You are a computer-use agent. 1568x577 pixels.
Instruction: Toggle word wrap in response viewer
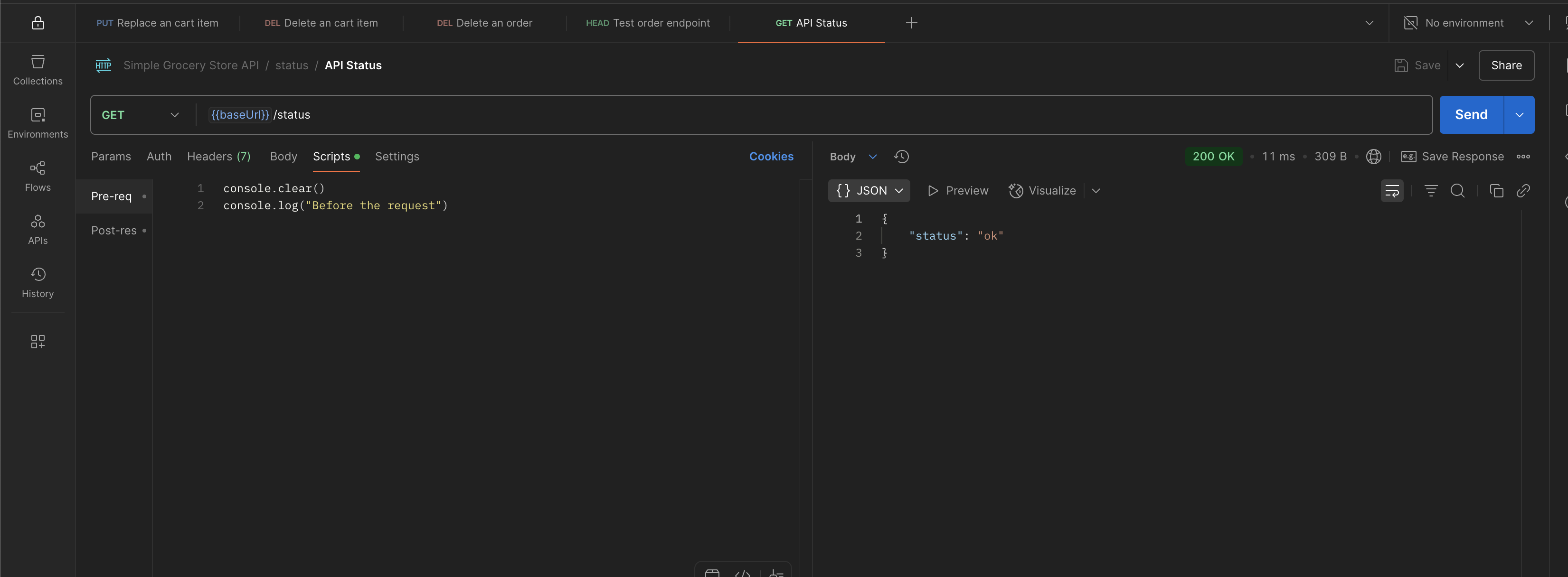(x=1391, y=190)
